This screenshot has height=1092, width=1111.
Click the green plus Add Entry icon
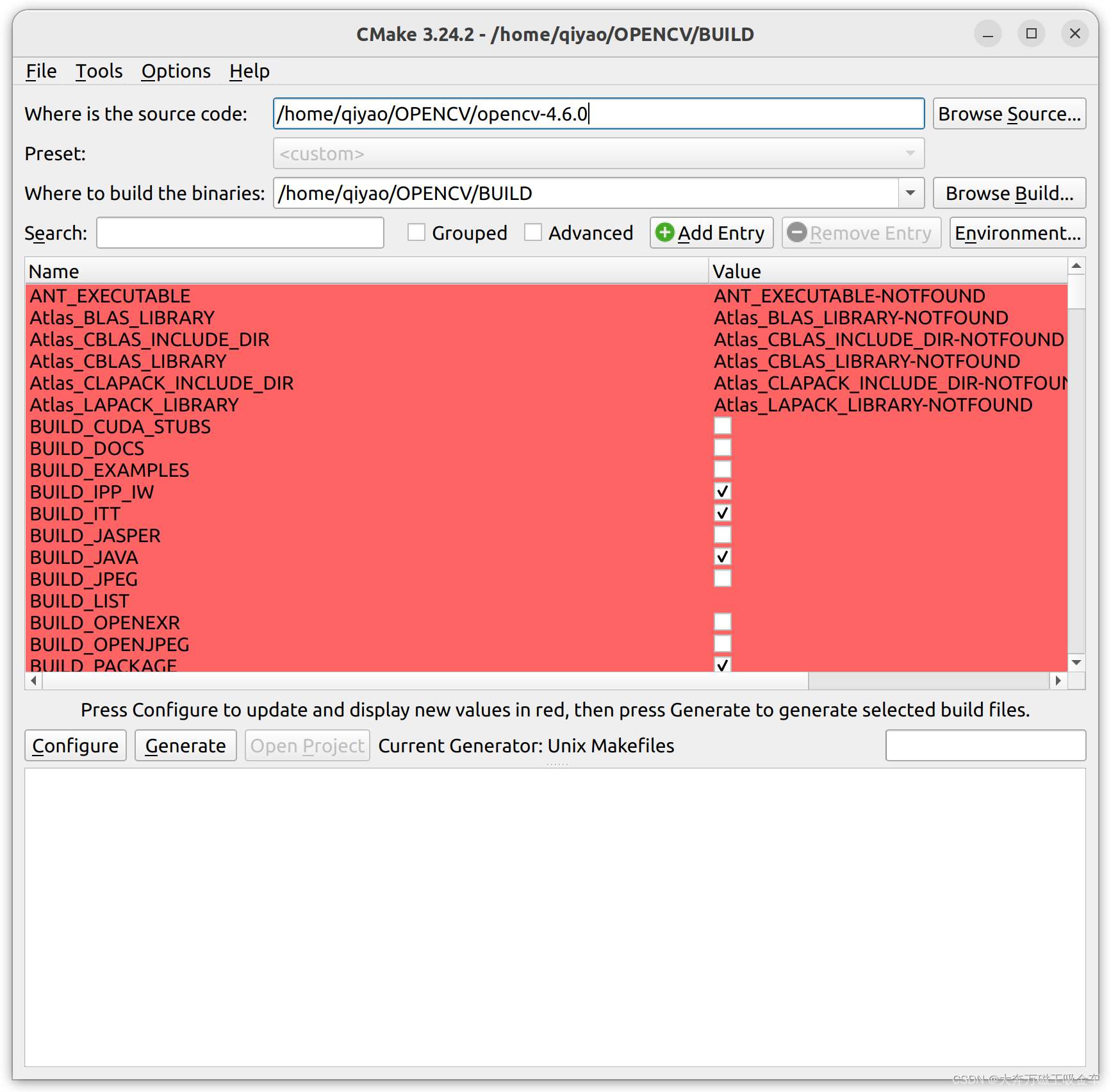[665, 232]
